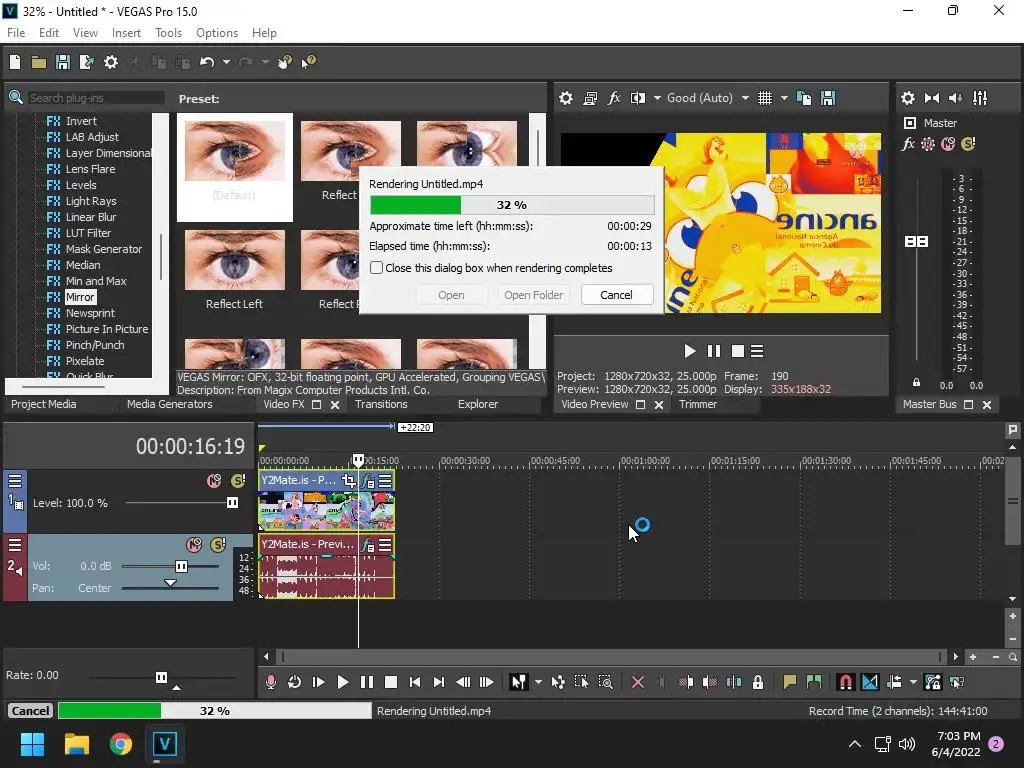Toggle Mute on Master Bus

(x=948, y=144)
